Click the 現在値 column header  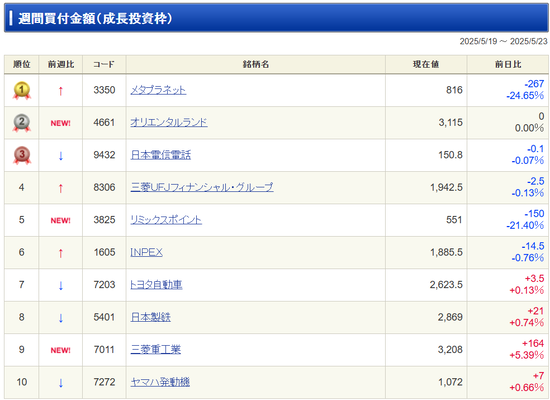[426, 64]
